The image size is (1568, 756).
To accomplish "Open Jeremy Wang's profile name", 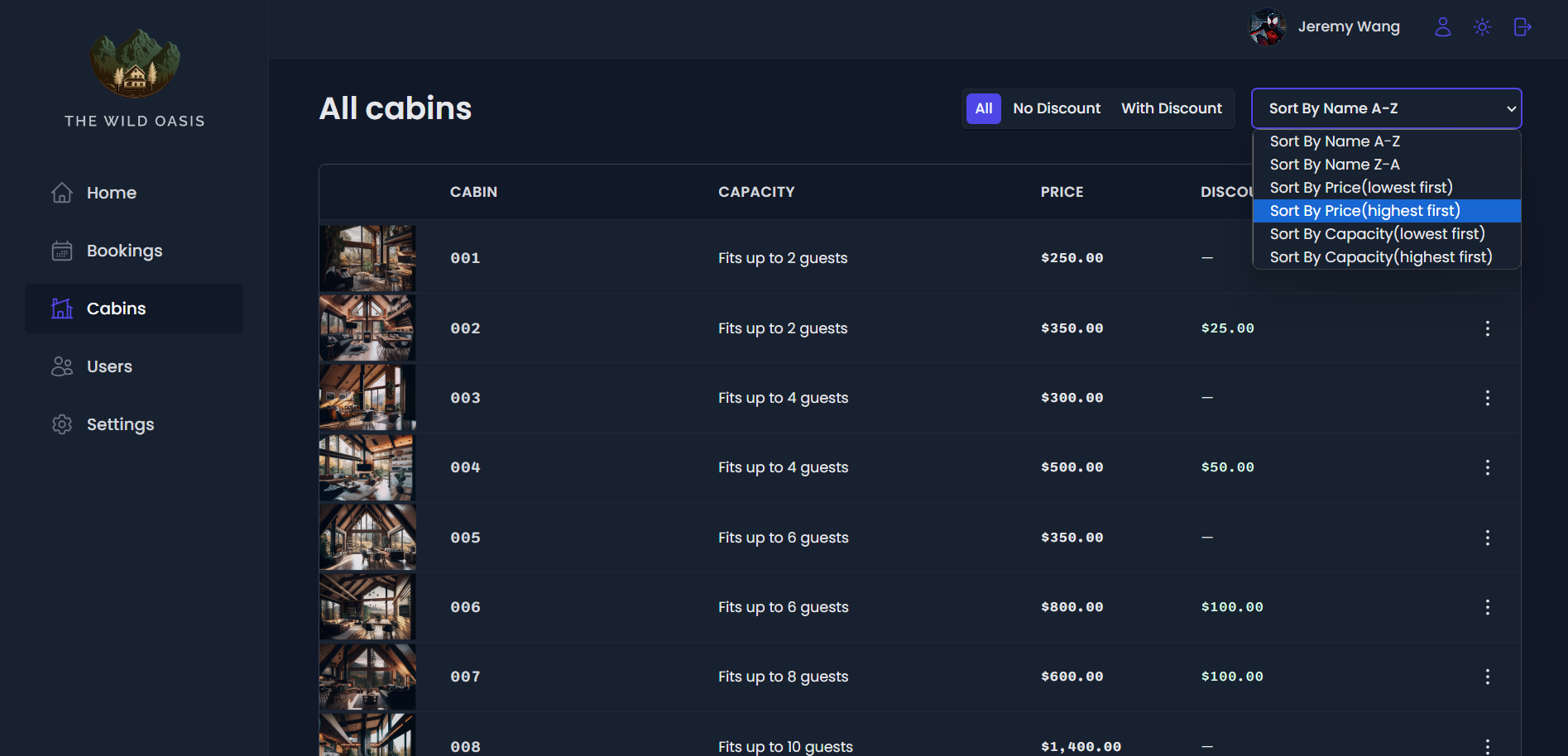I will tap(1349, 26).
